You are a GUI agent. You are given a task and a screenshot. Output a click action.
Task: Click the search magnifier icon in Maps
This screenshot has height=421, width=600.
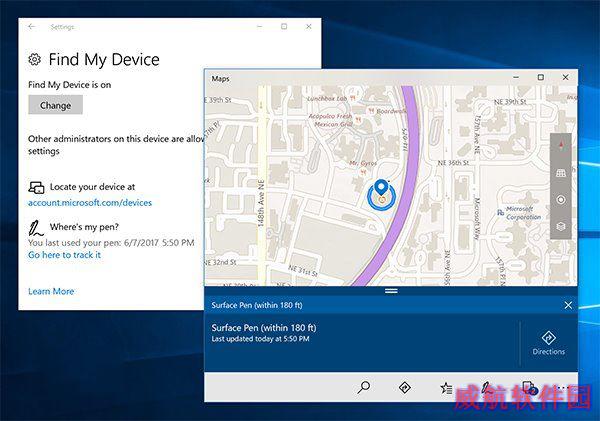coord(364,387)
